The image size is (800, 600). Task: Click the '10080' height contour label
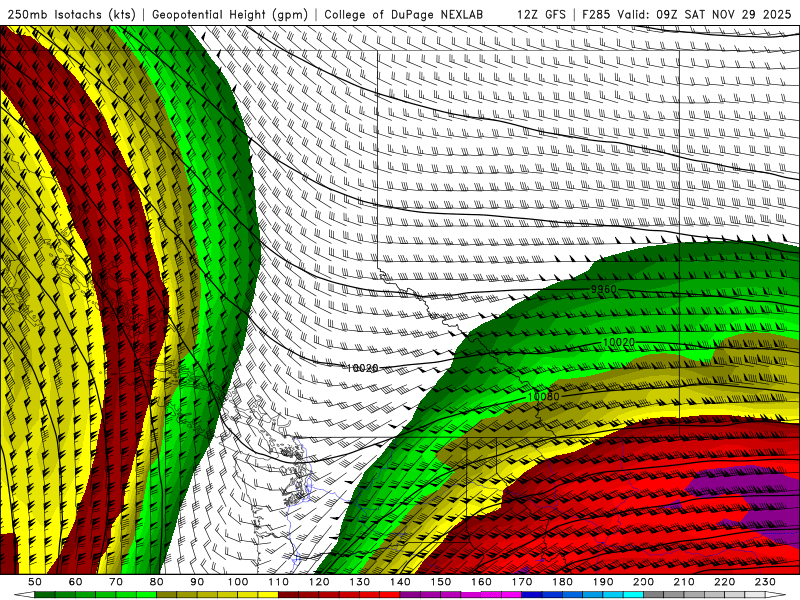click(543, 396)
